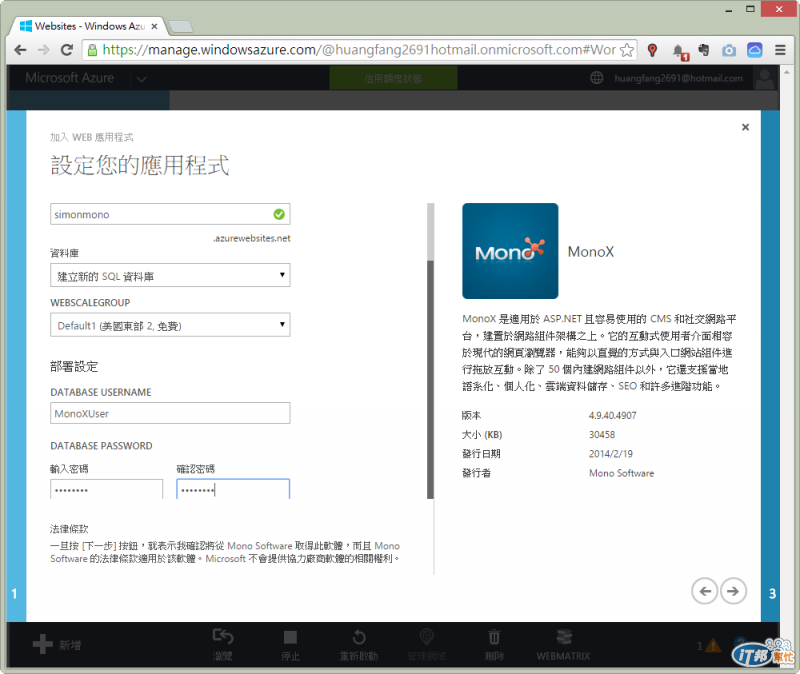
Task: Close the Websites browser tab
Action: click(154, 26)
